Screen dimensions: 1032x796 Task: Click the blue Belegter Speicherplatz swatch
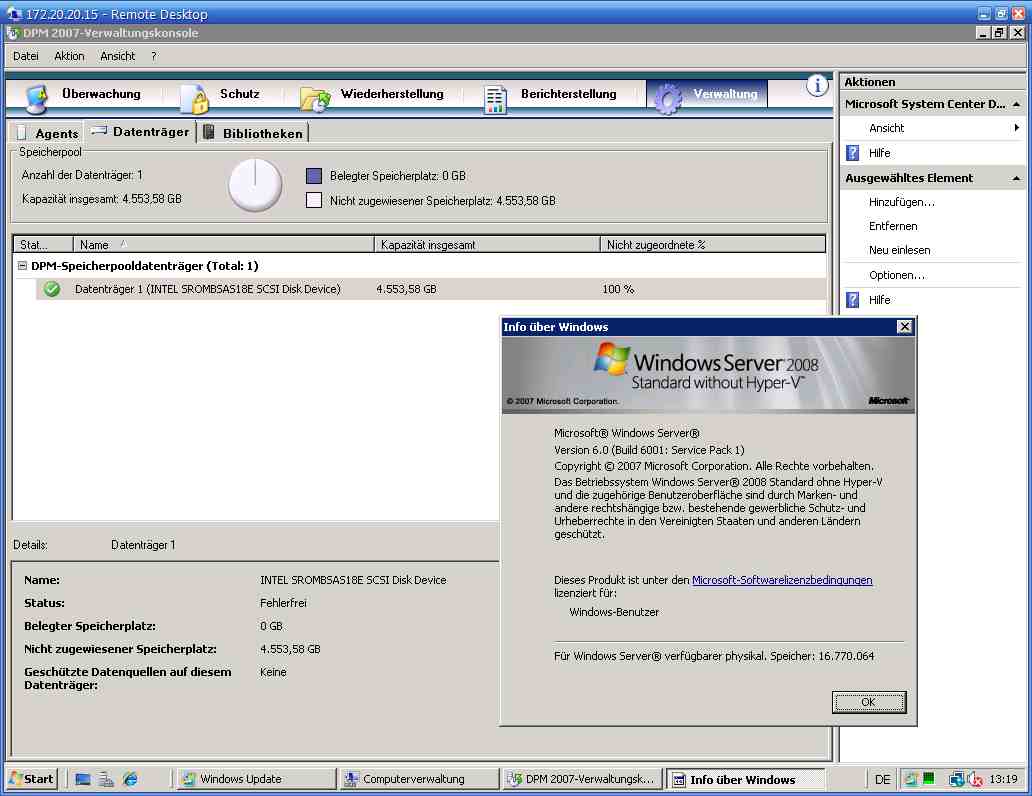pyautogui.click(x=313, y=176)
